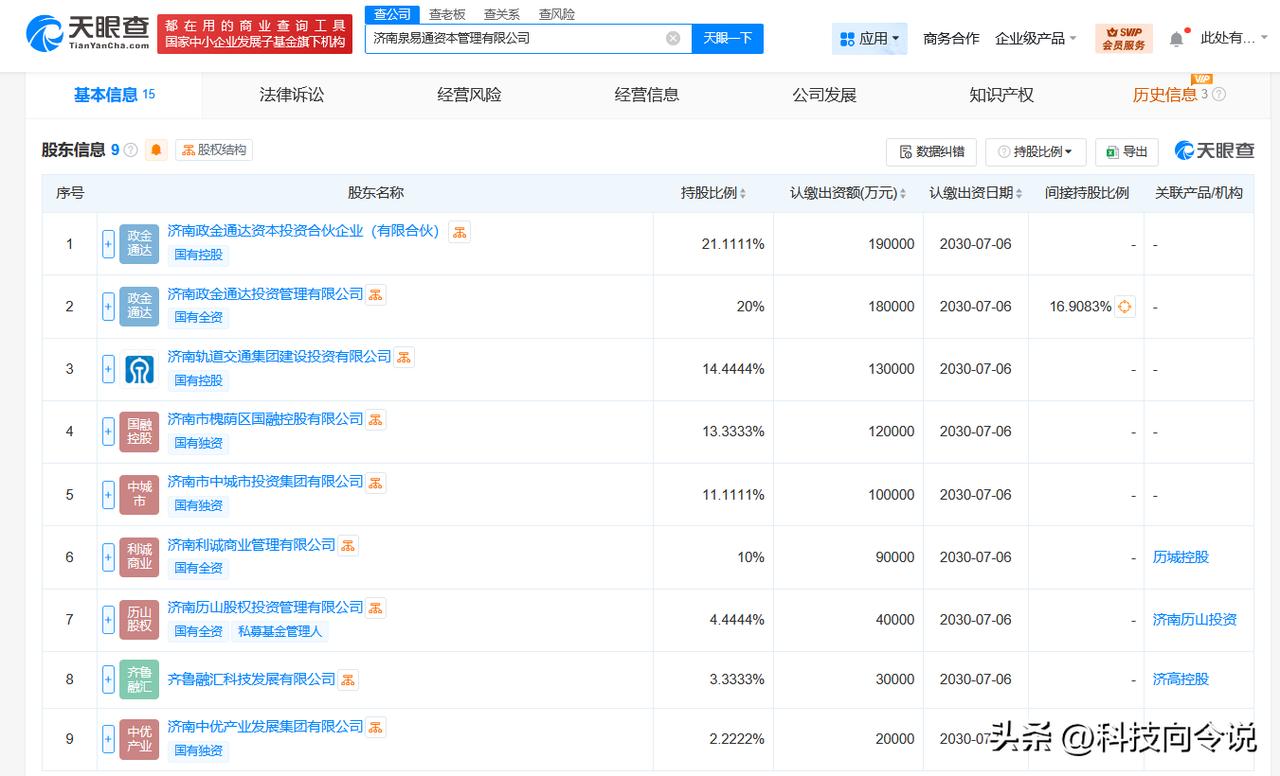Expand row 4 济南市槐荫区国融控股 details
This screenshot has height=776, width=1280.
click(x=108, y=432)
